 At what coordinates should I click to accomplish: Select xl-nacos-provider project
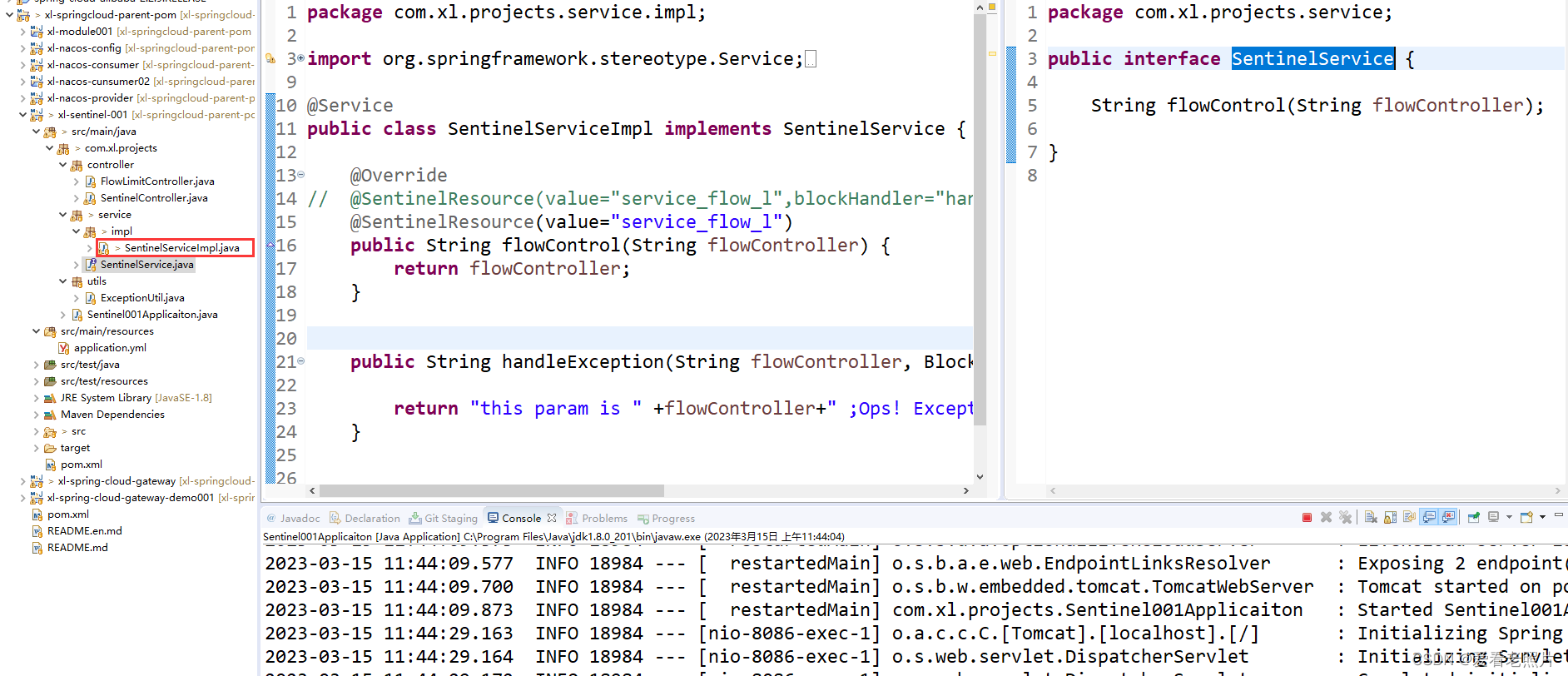(x=91, y=98)
